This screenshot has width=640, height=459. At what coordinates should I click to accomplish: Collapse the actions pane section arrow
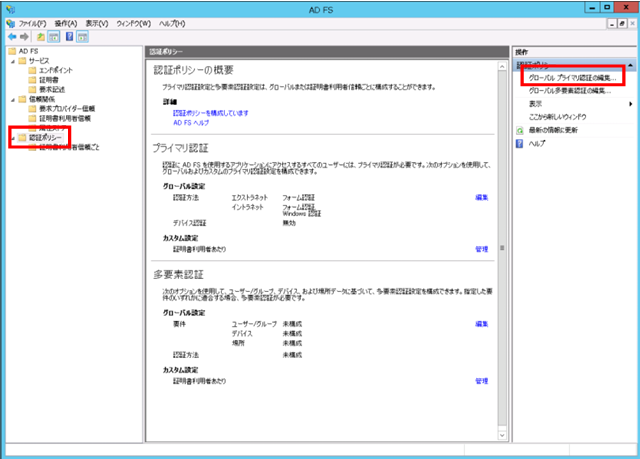pos(631,65)
